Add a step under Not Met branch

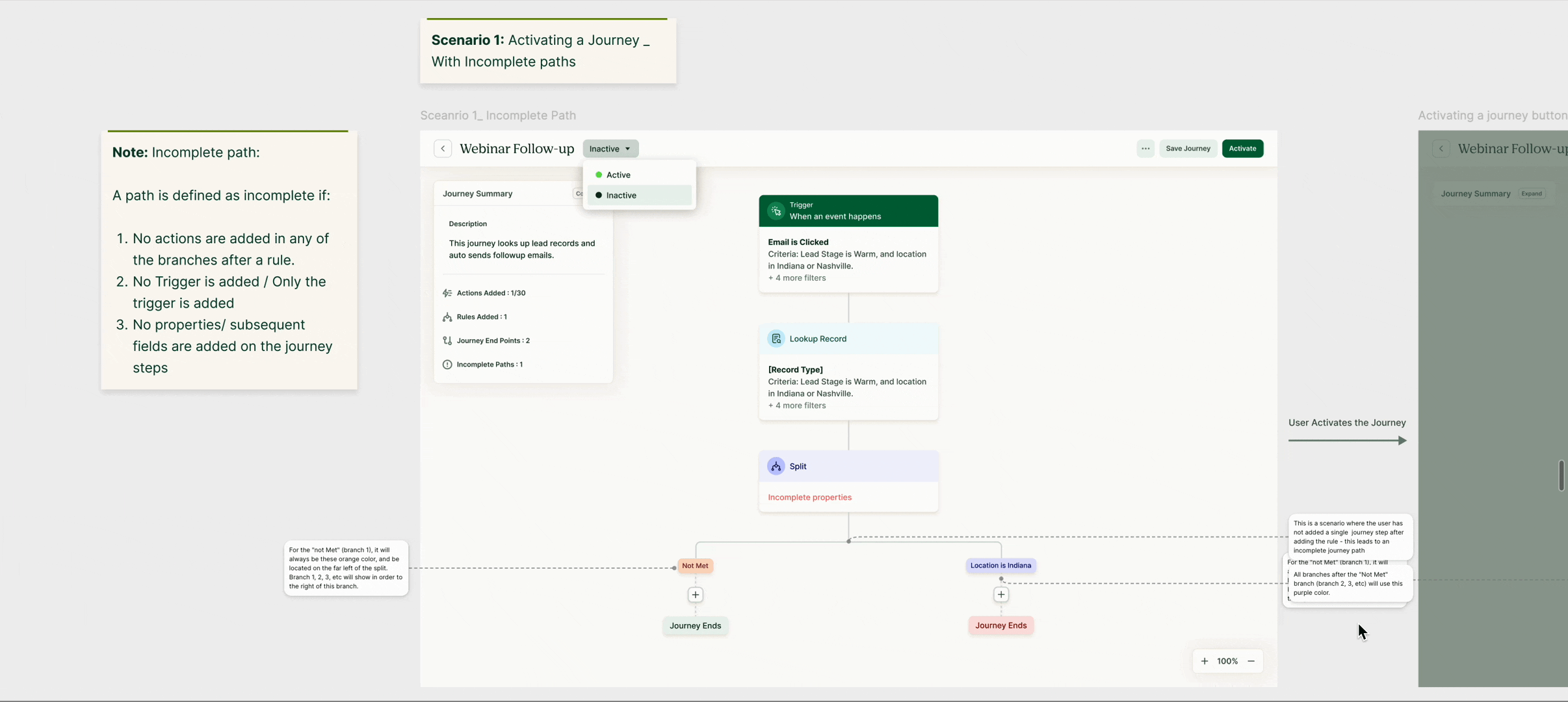point(695,595)
